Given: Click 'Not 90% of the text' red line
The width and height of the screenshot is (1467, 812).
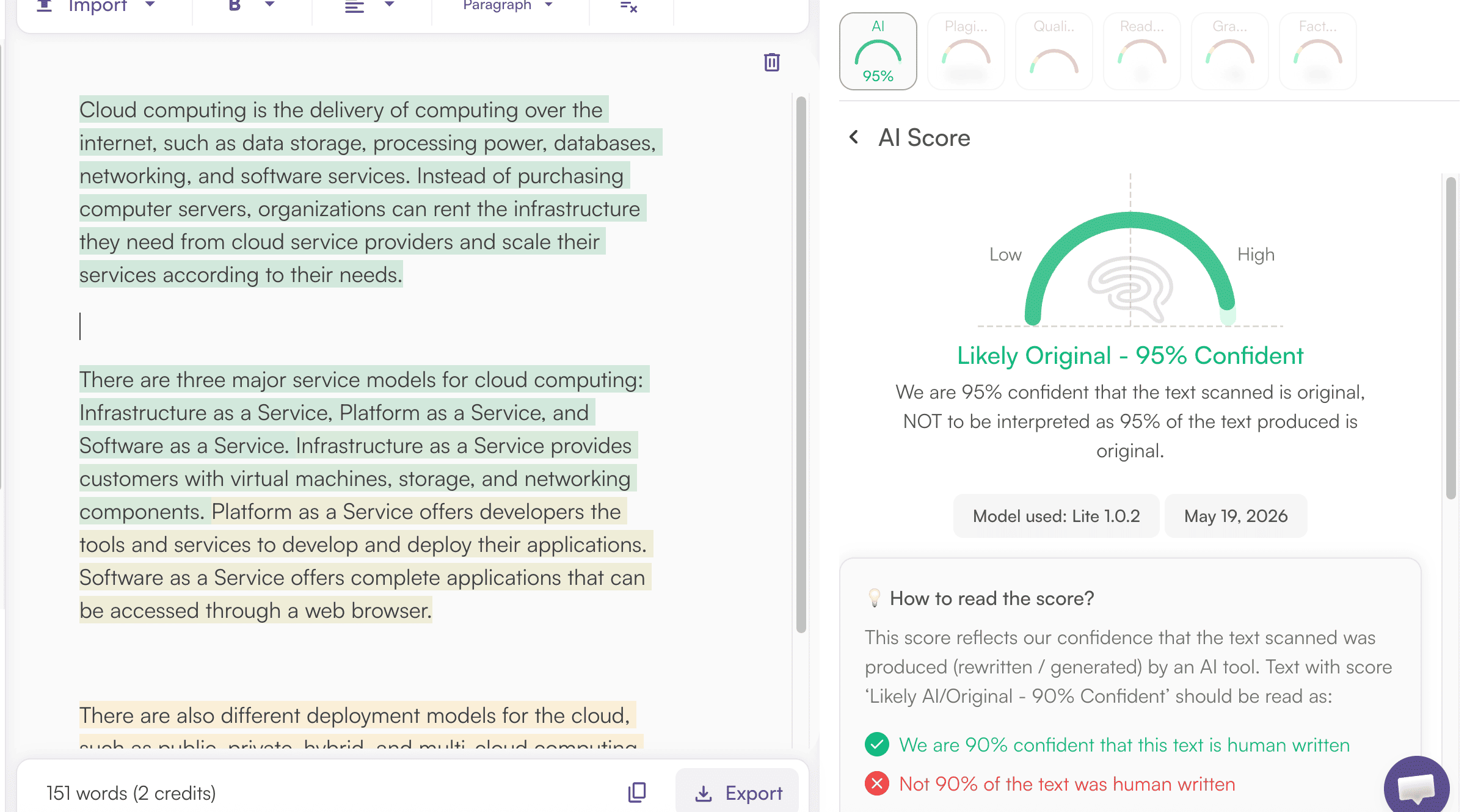Looking at the screenshot, I should (x=1067, y=784).
